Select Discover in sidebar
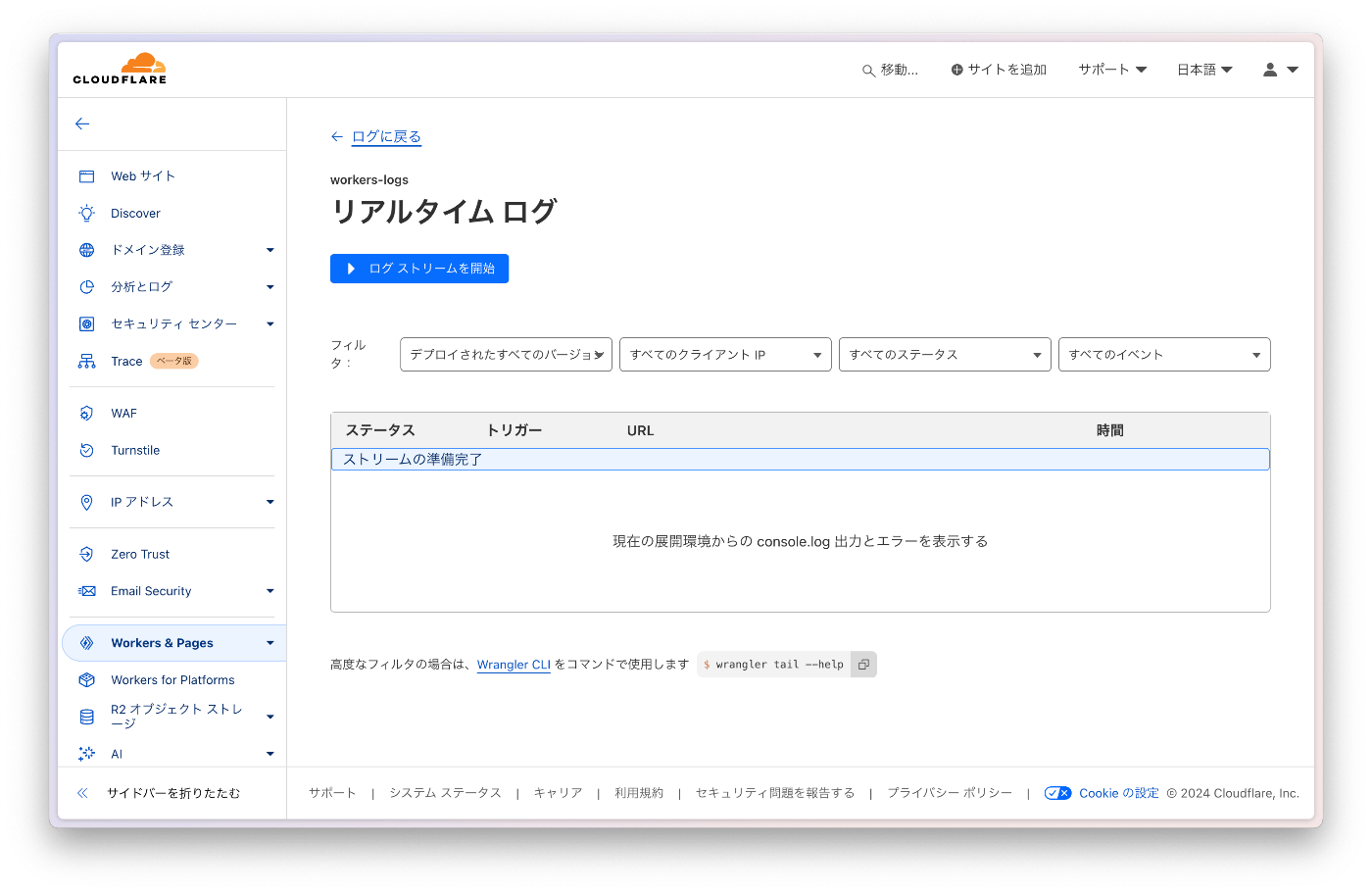The width and height of the screenshot is (1372, 893). (x=135, y=213)
